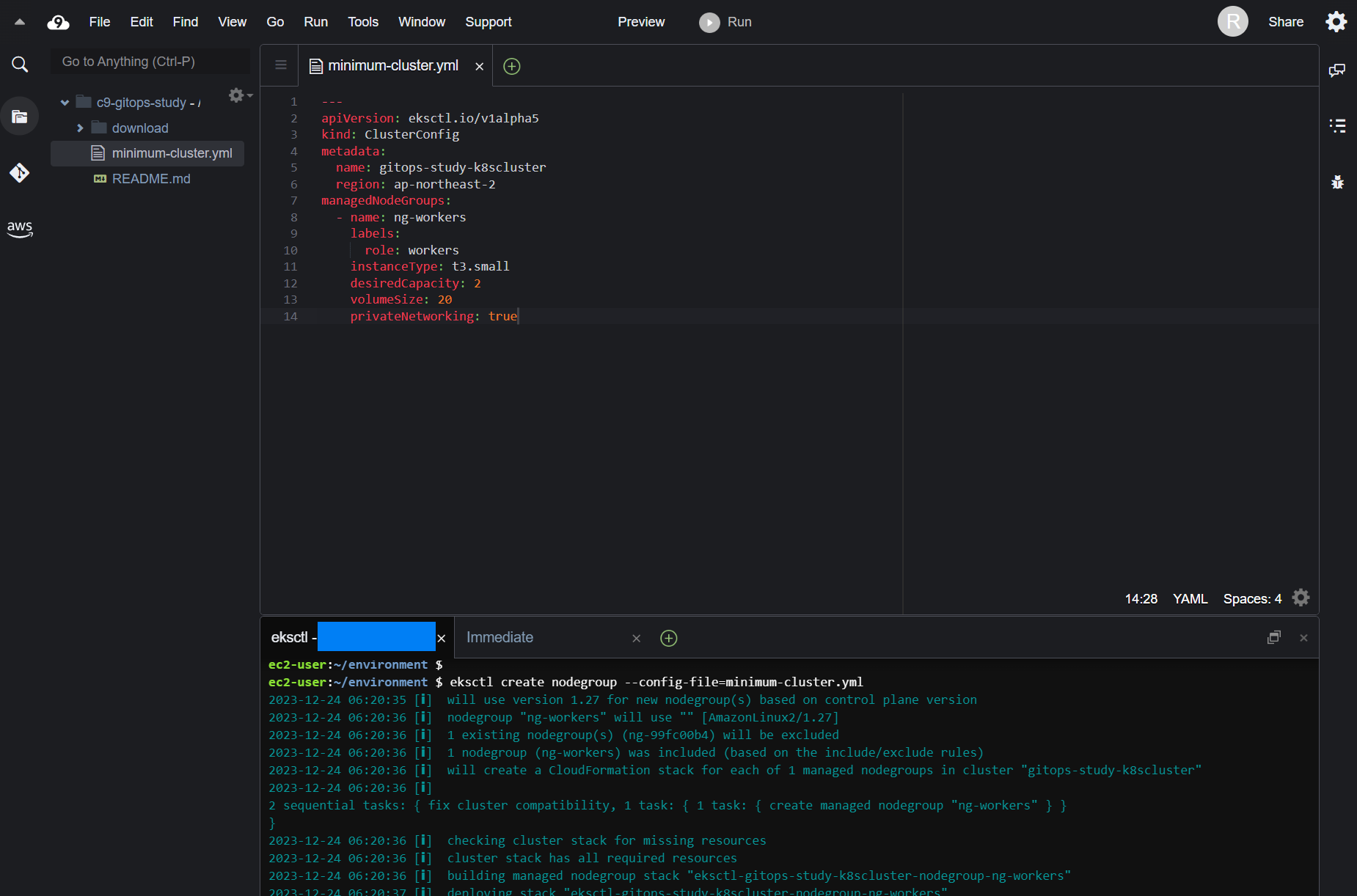Toggle the Environment file tree panel icon
Screen dimensions: 1357x896
pos(20,117)
